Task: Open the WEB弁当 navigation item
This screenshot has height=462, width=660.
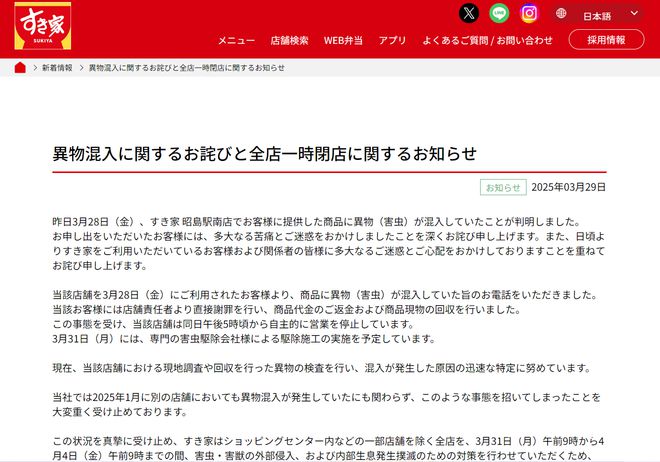Action: pyautogui.click(x=343, y=40)
